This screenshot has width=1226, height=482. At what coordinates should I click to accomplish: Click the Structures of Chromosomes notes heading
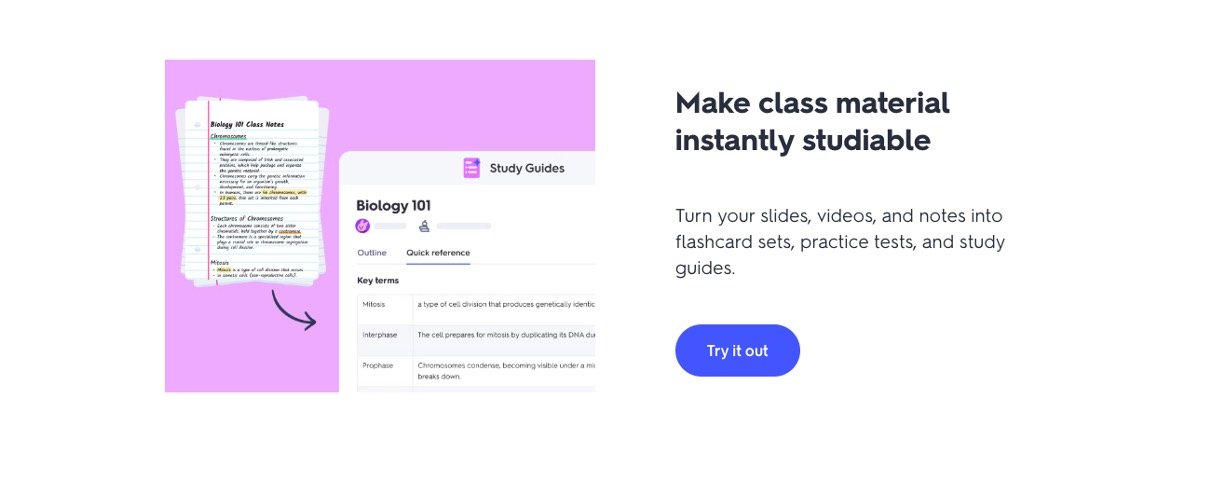click(x=247, y=218)
